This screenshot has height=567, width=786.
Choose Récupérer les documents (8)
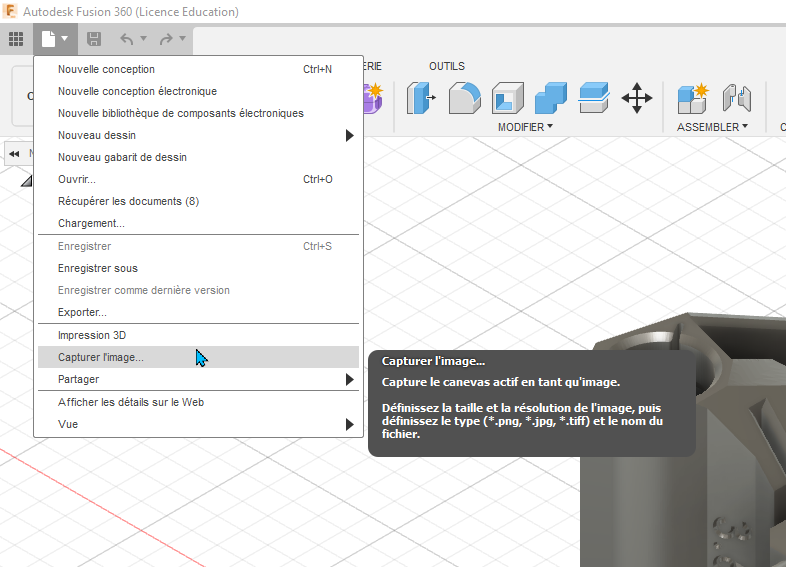(199, 202)
